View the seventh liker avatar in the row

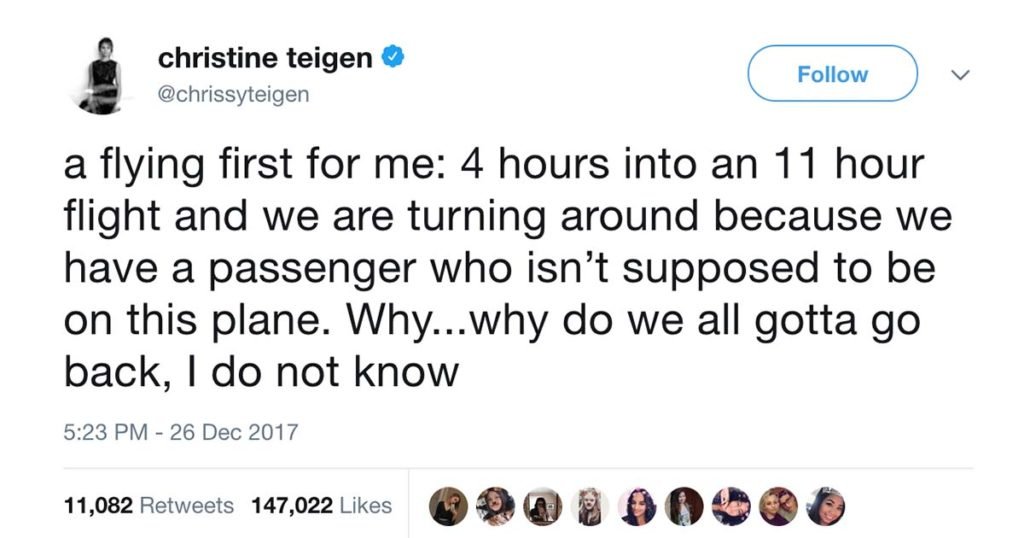point(730,506)
